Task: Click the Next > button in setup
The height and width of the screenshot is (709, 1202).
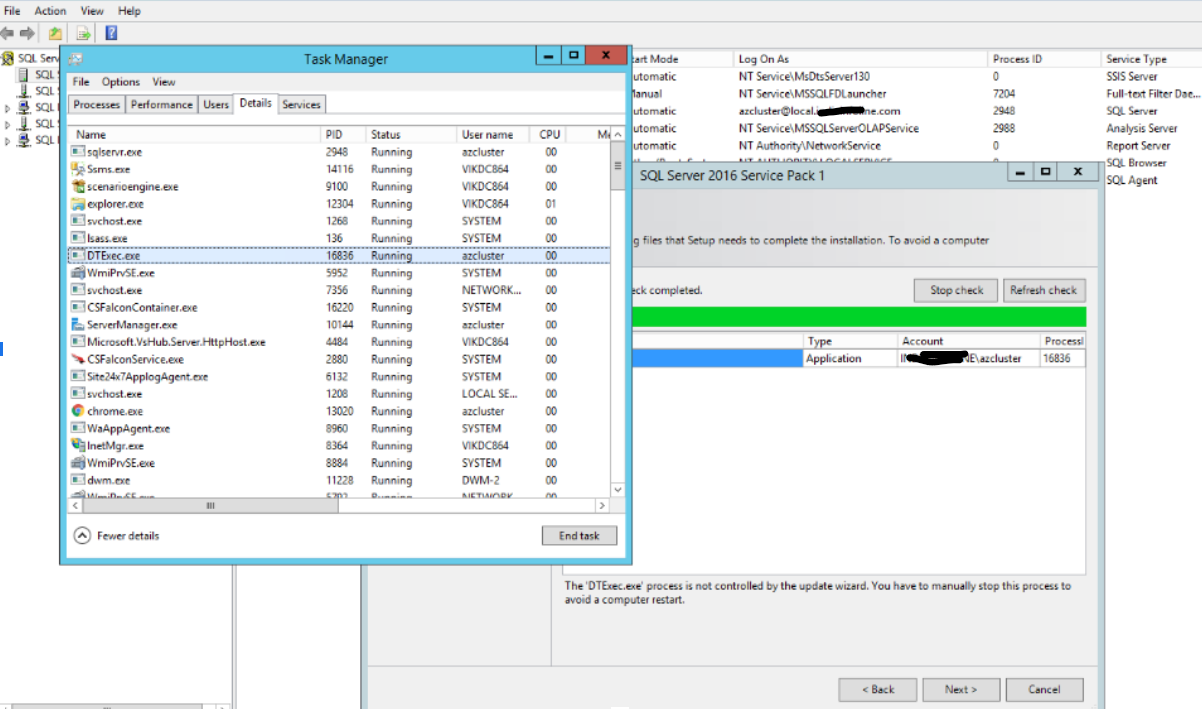Action: tap(960, 689)
